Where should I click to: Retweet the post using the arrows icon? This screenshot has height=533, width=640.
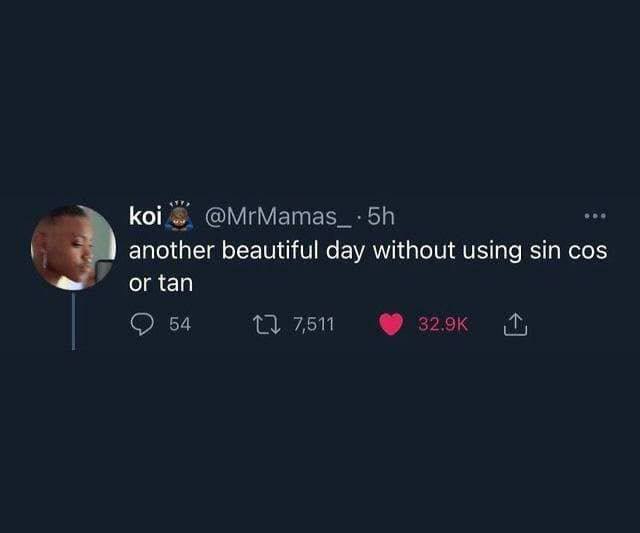click(267, 324)
